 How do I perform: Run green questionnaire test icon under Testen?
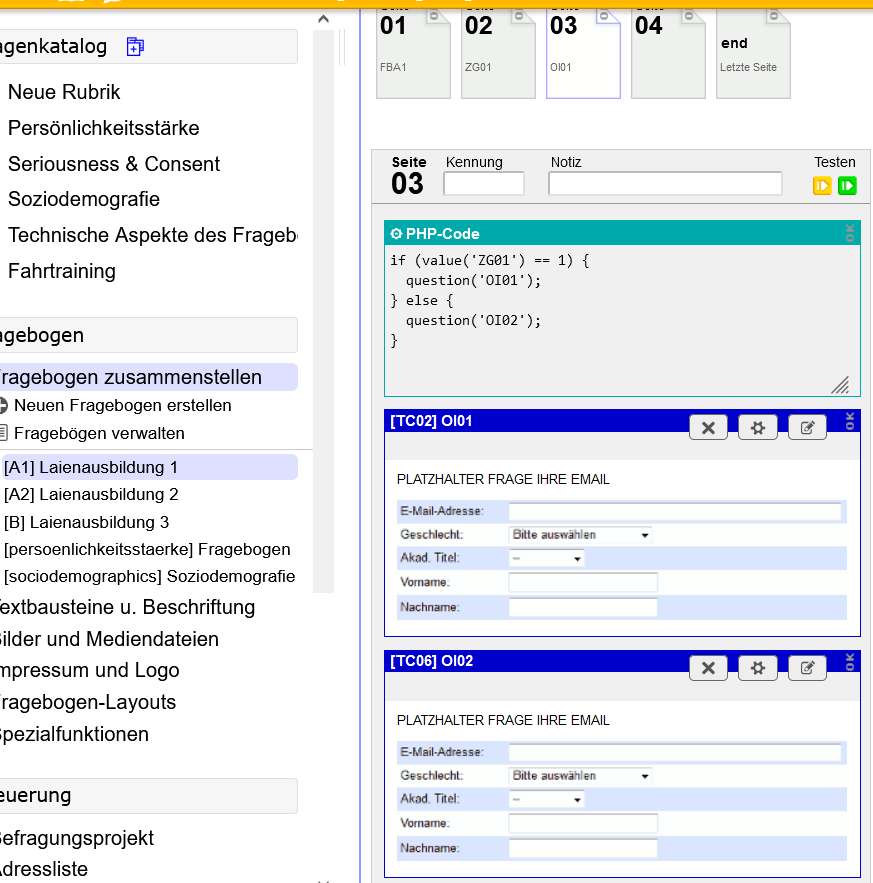(x=847, y=185)
